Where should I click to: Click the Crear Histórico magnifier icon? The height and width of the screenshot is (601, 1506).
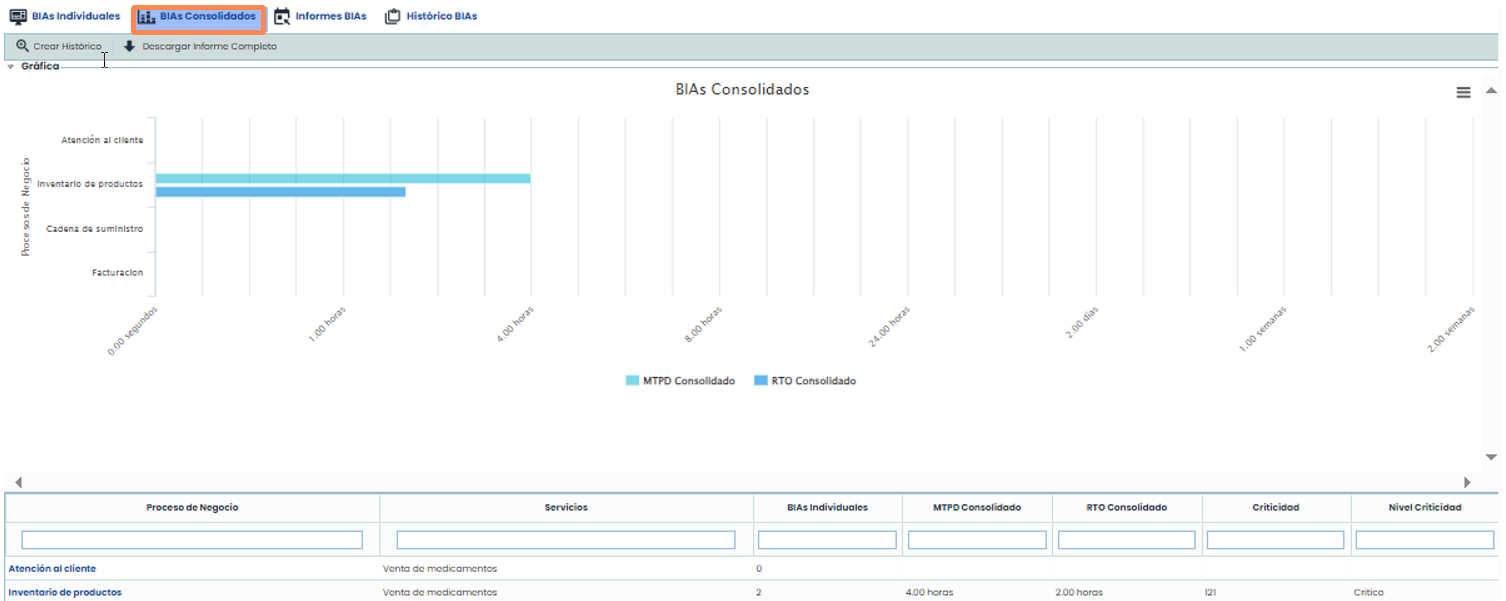point(22,47)
